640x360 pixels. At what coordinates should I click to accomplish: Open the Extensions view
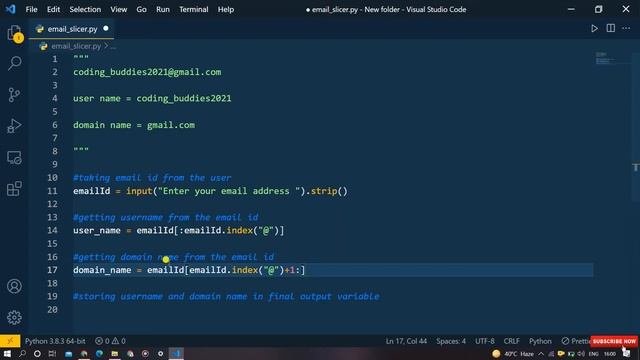pyautogui.click(x=14, y=189)
